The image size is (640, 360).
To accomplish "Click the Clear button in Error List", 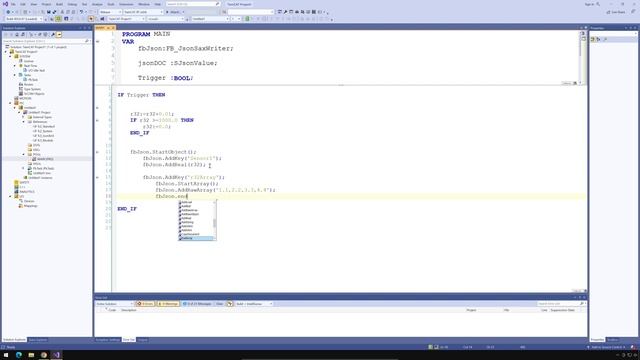I will (x=219, y=304).
